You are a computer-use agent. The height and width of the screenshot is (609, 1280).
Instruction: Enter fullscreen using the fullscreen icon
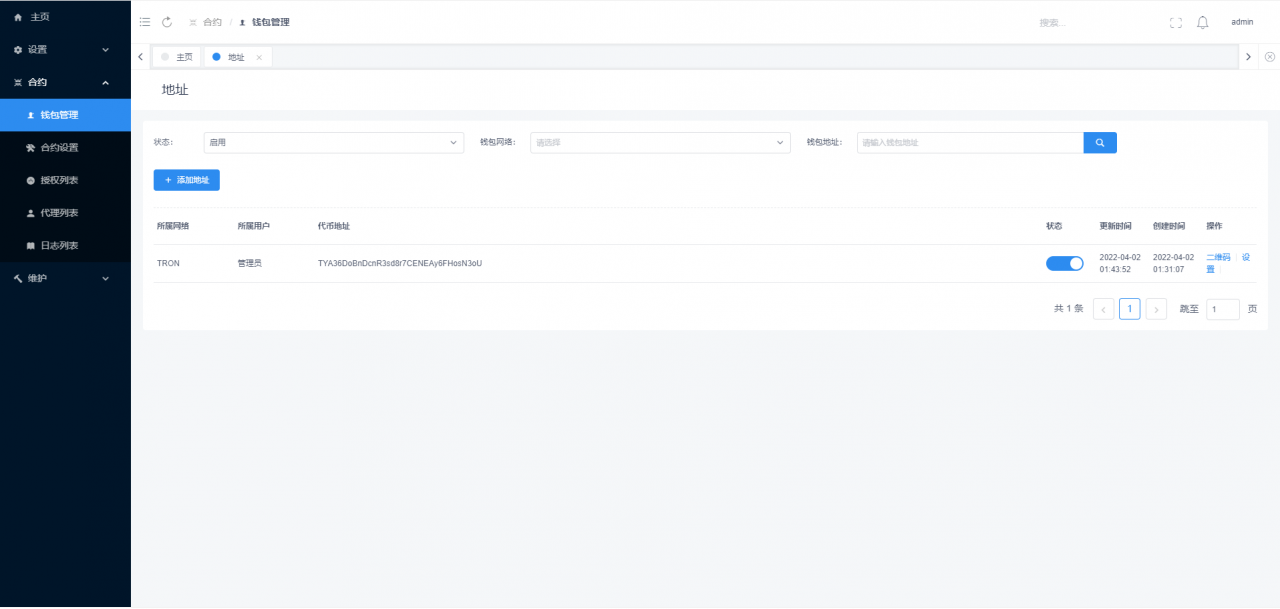pos(1176,22)
